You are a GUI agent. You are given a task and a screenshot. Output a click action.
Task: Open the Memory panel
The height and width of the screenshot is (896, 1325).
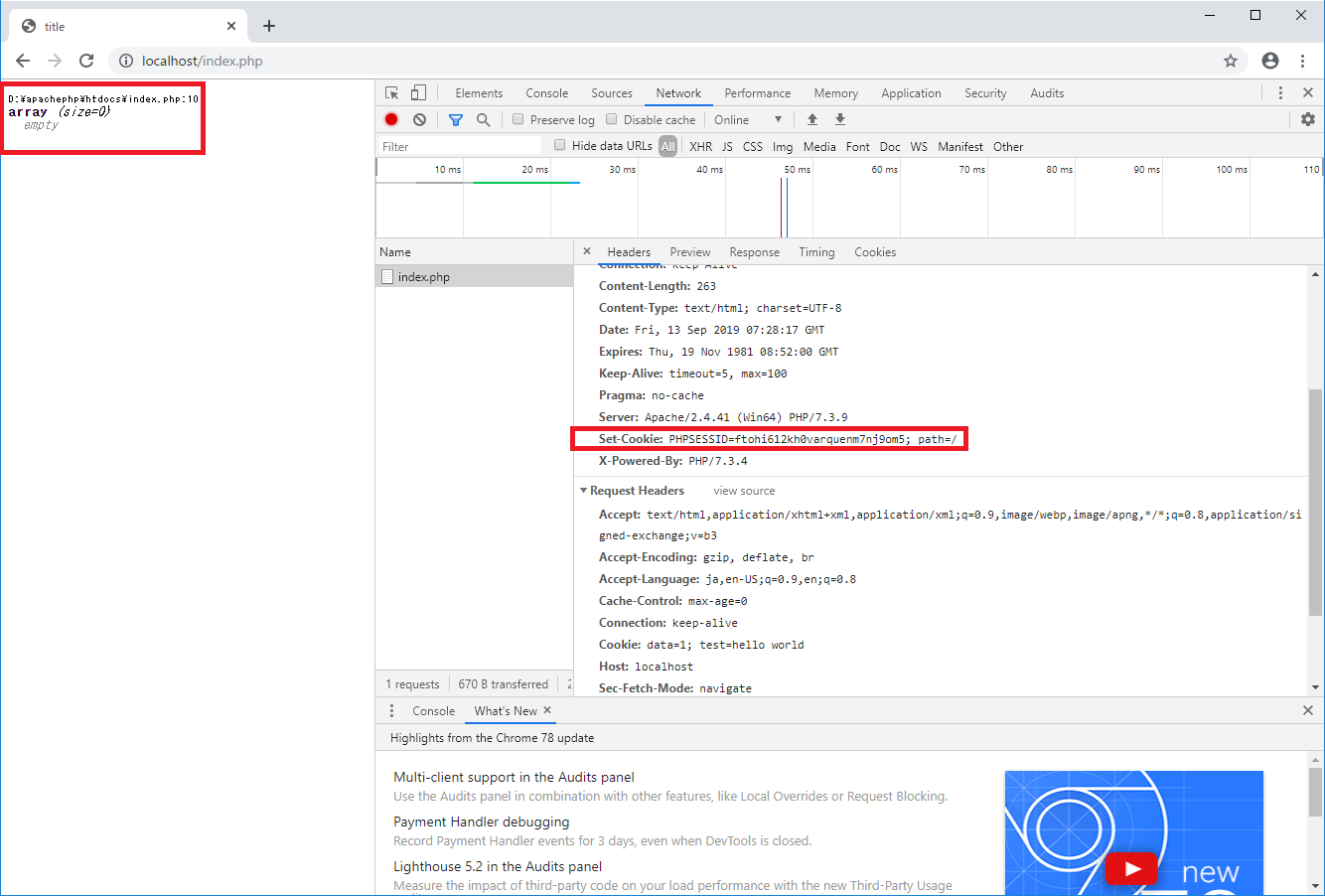836,92
